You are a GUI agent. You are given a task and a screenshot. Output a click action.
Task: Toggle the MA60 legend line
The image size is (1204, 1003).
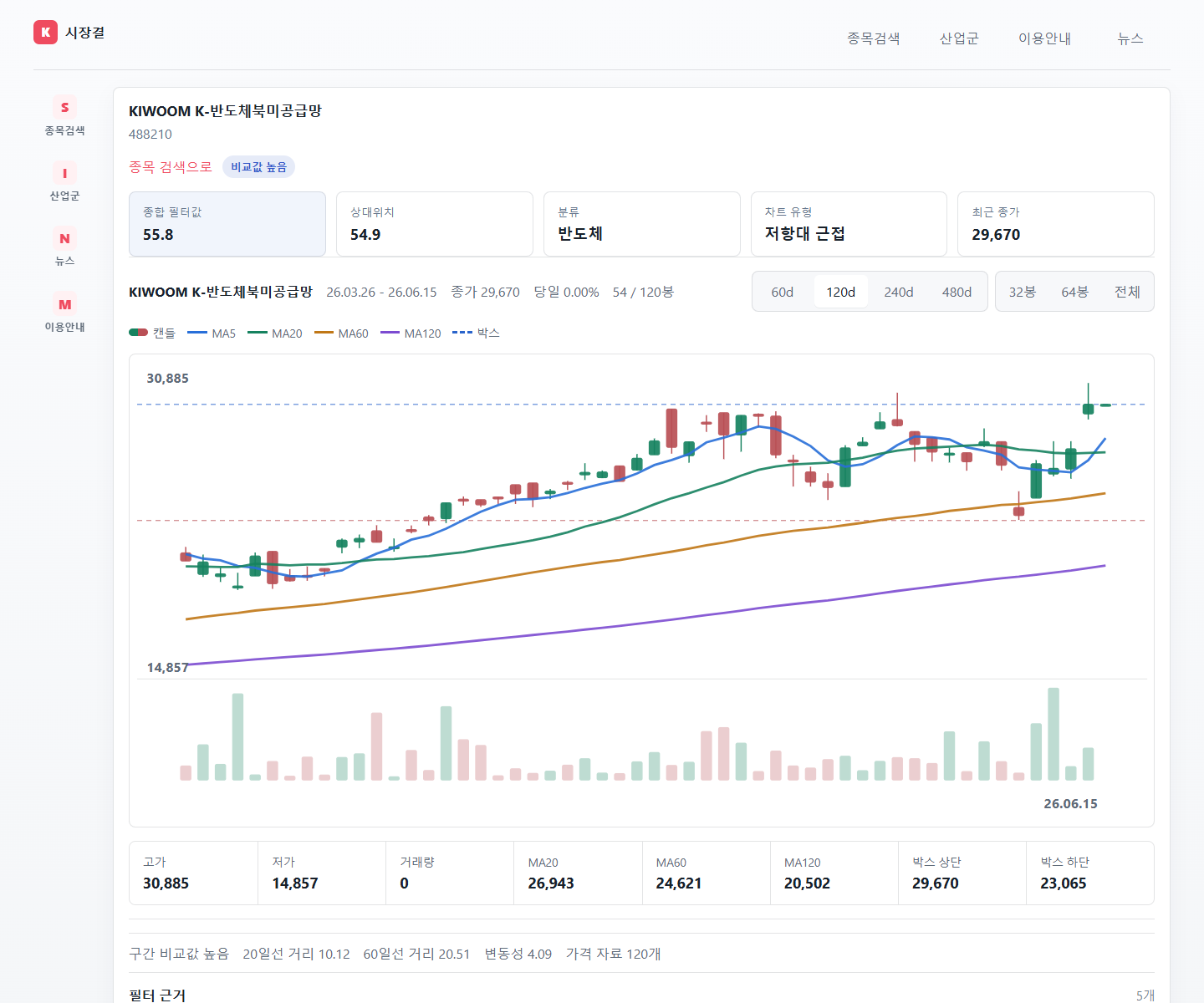(341, 333)
